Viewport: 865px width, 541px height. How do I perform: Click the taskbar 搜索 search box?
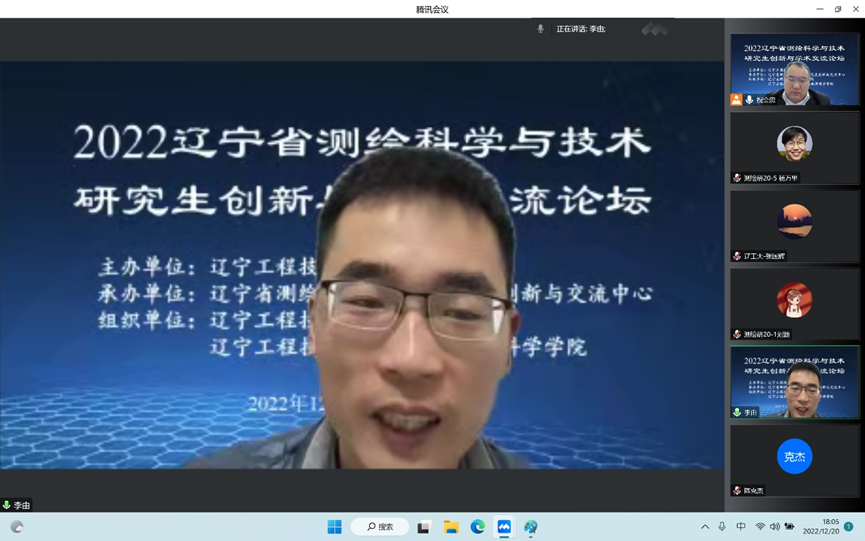[x=380, y=527]
